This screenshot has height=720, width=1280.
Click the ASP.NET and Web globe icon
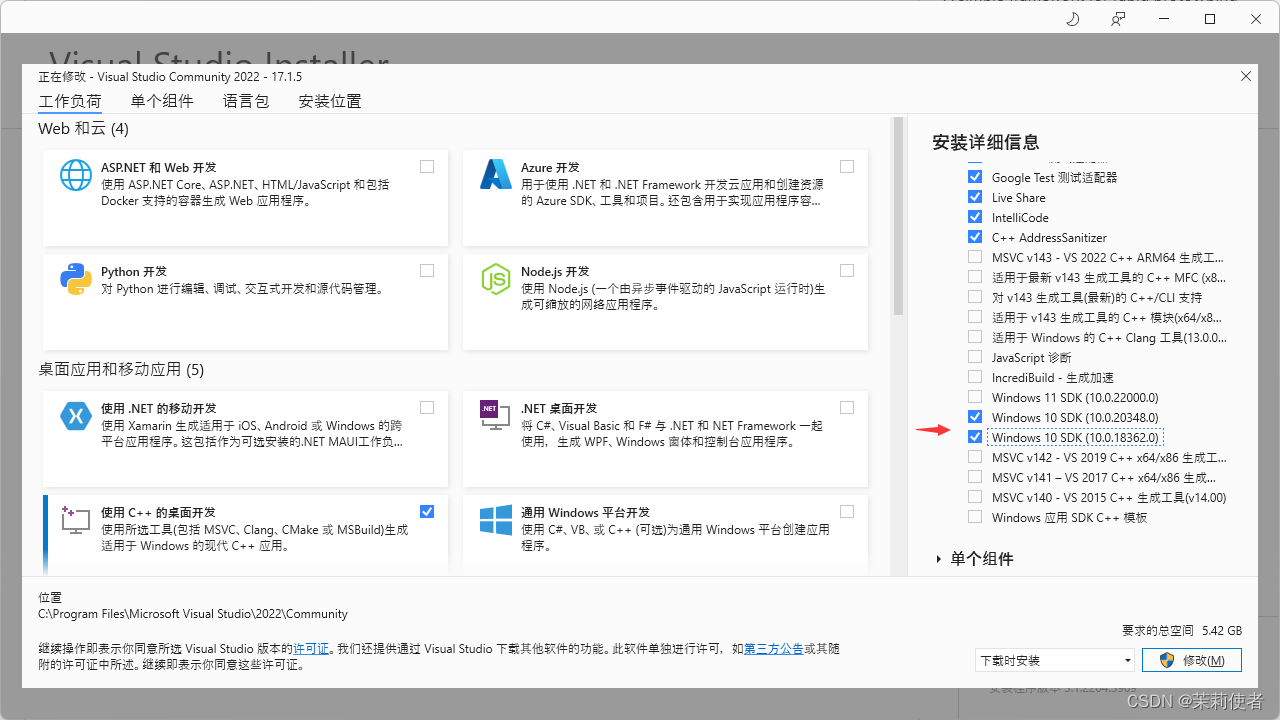pyautogui.click(x=76, y=175)
